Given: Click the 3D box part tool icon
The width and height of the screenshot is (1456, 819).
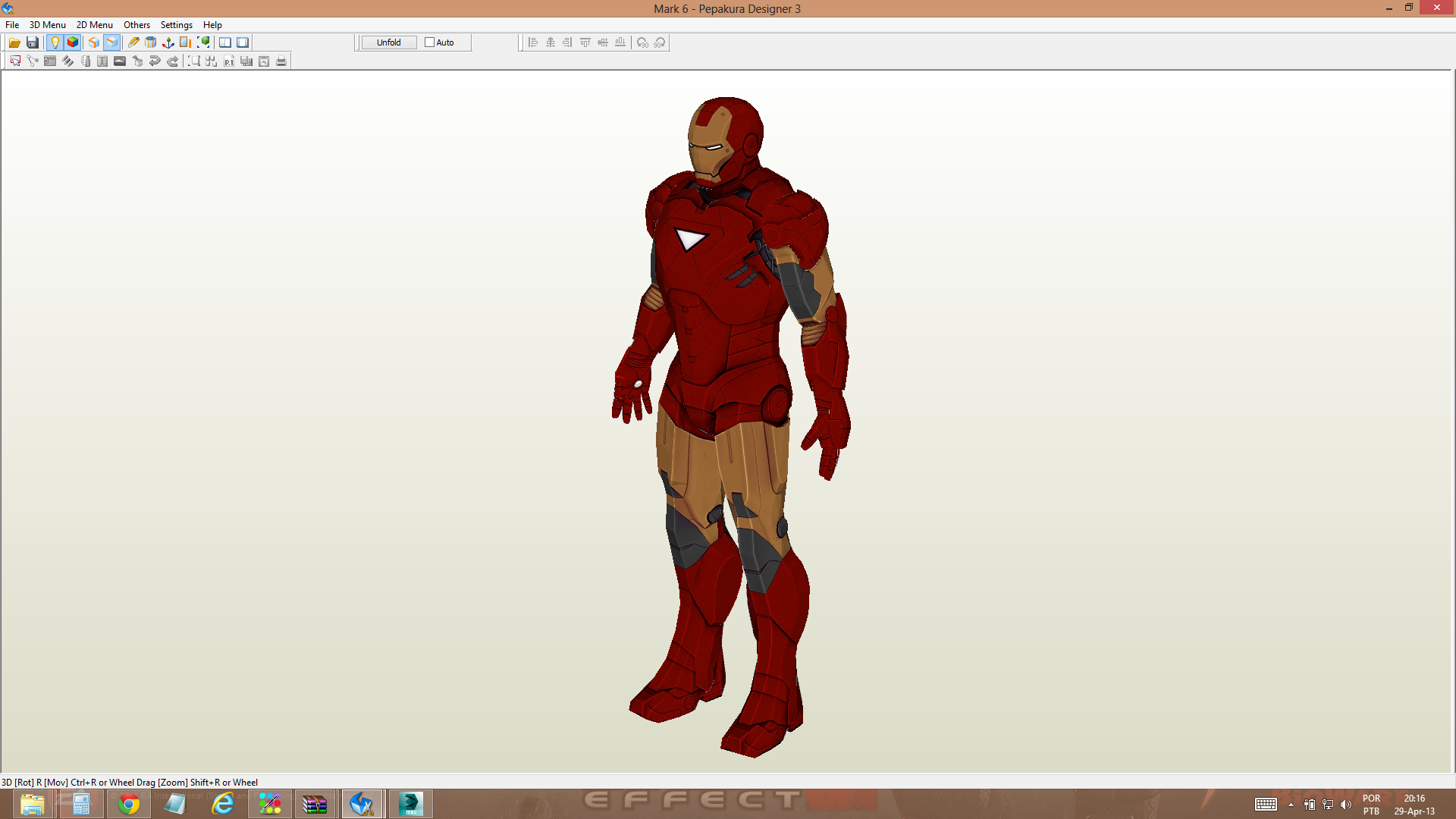Looking at the screenshot, I should point(137,61).
